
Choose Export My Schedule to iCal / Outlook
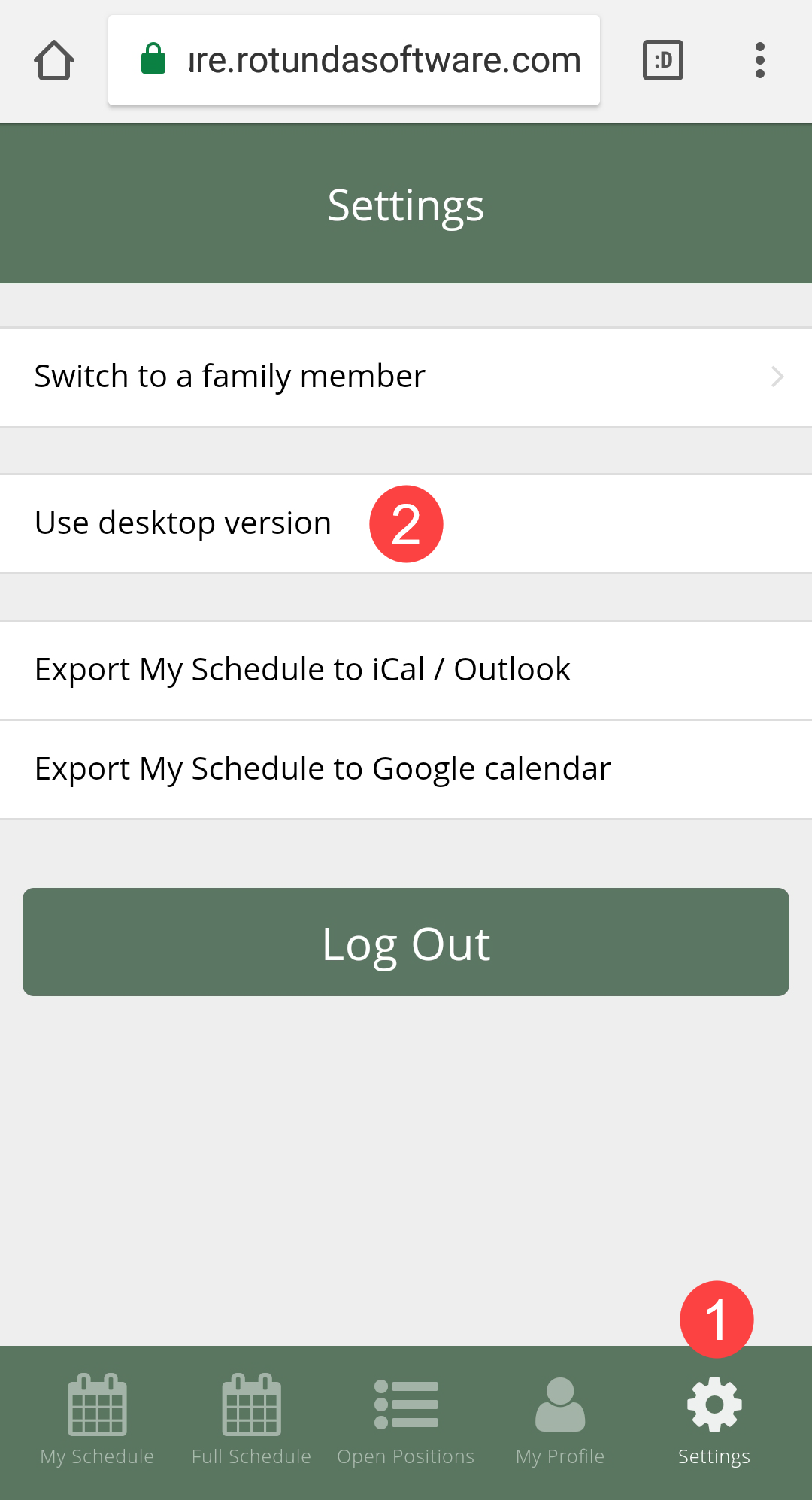302,670
